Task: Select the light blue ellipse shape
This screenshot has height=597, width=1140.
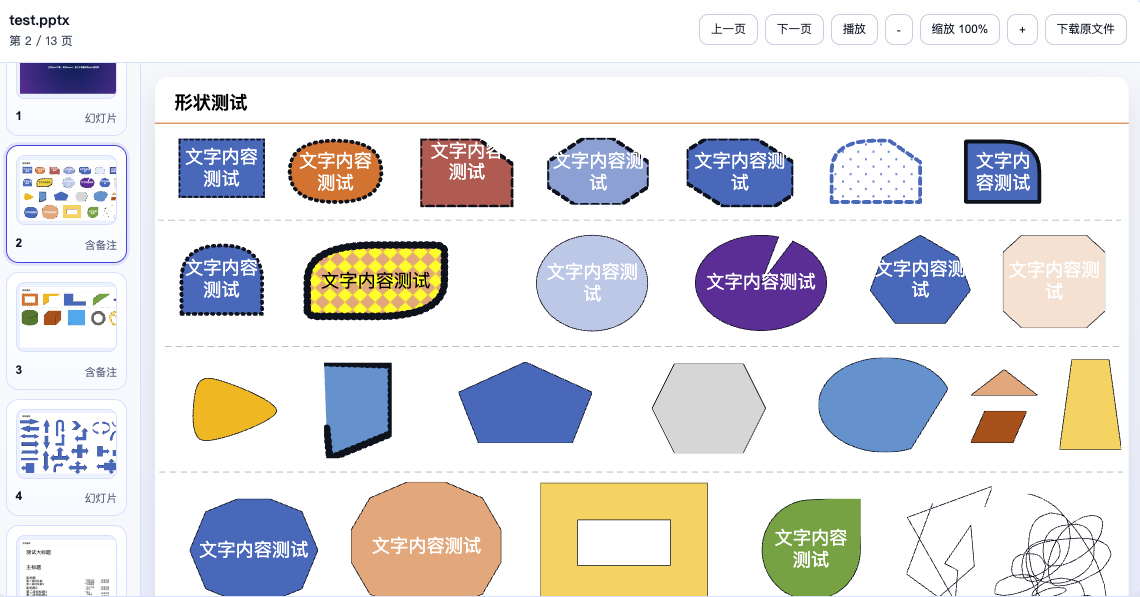Action: coord(592,282)
